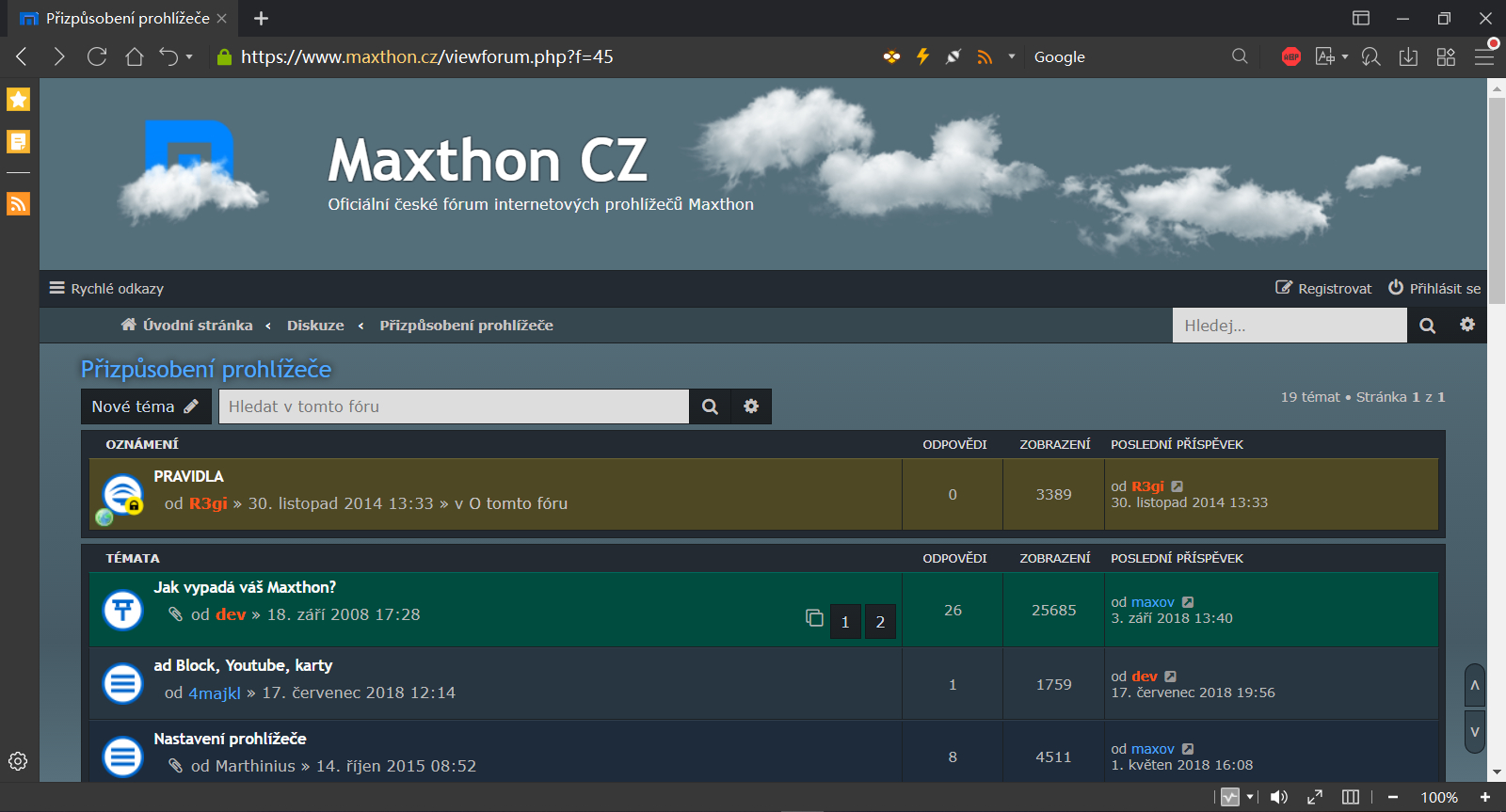
Task: Click the plug icon in address bar
Action: coord(953,56)
